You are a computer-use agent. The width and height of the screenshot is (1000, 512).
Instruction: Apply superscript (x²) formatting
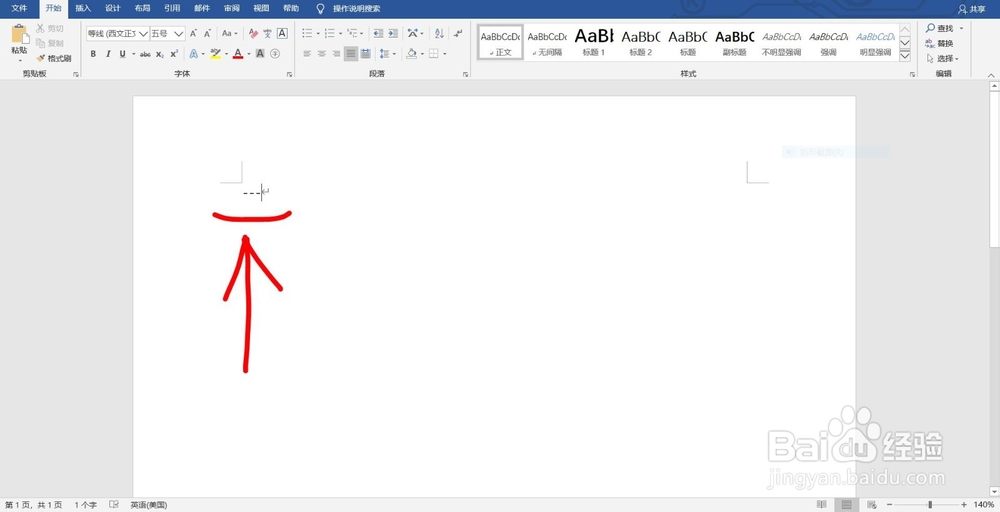174,54
